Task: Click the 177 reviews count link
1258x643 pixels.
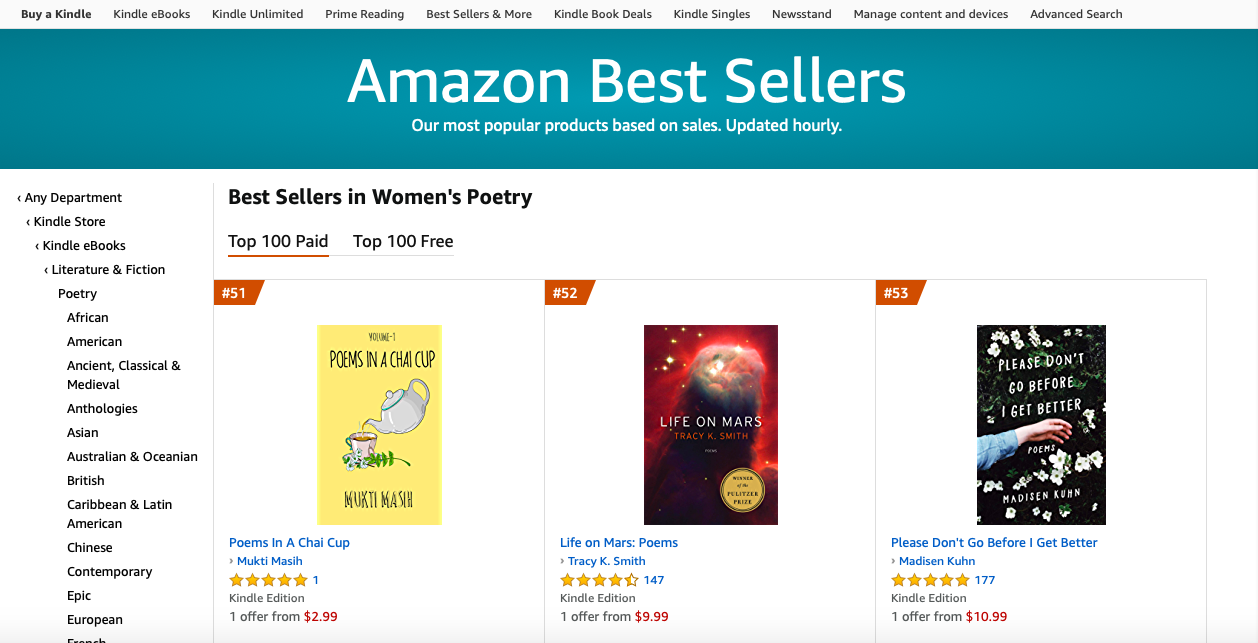Action: (984, 580)
